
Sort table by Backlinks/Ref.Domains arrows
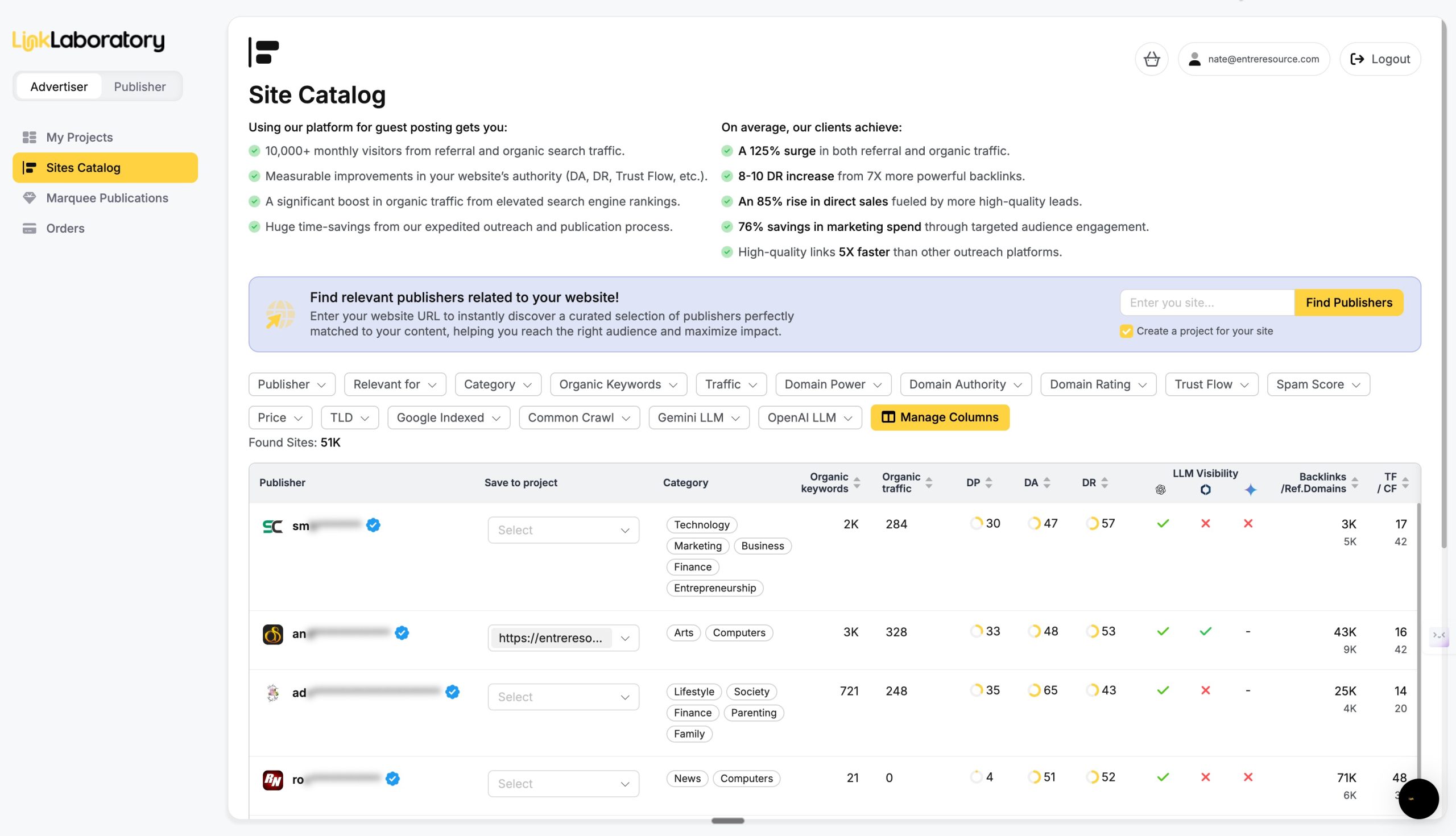coord(1354,483)
